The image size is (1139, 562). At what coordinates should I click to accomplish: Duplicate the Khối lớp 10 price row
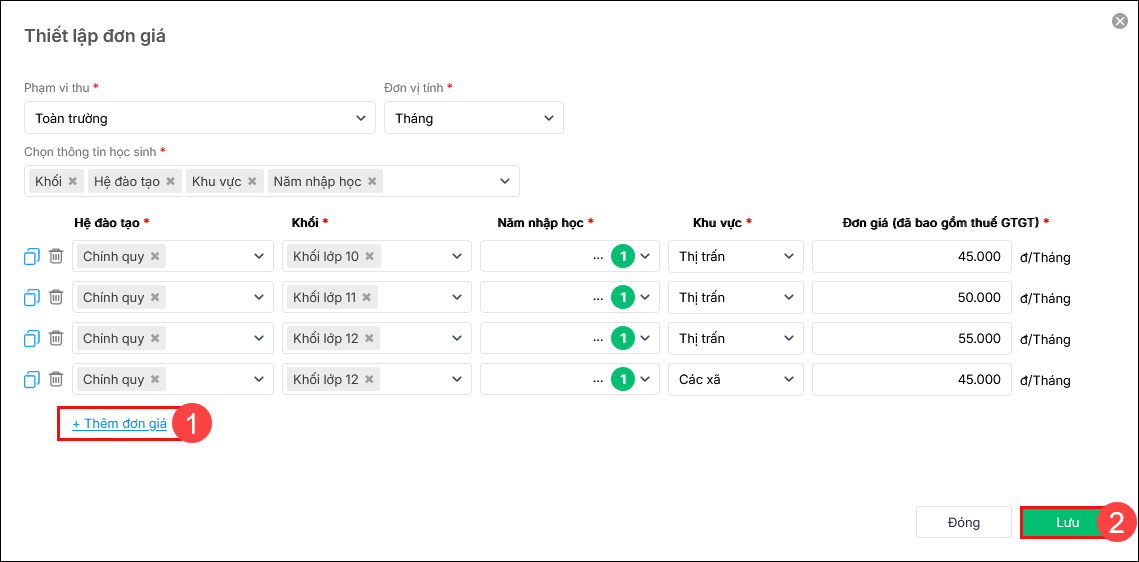point(31,257)
